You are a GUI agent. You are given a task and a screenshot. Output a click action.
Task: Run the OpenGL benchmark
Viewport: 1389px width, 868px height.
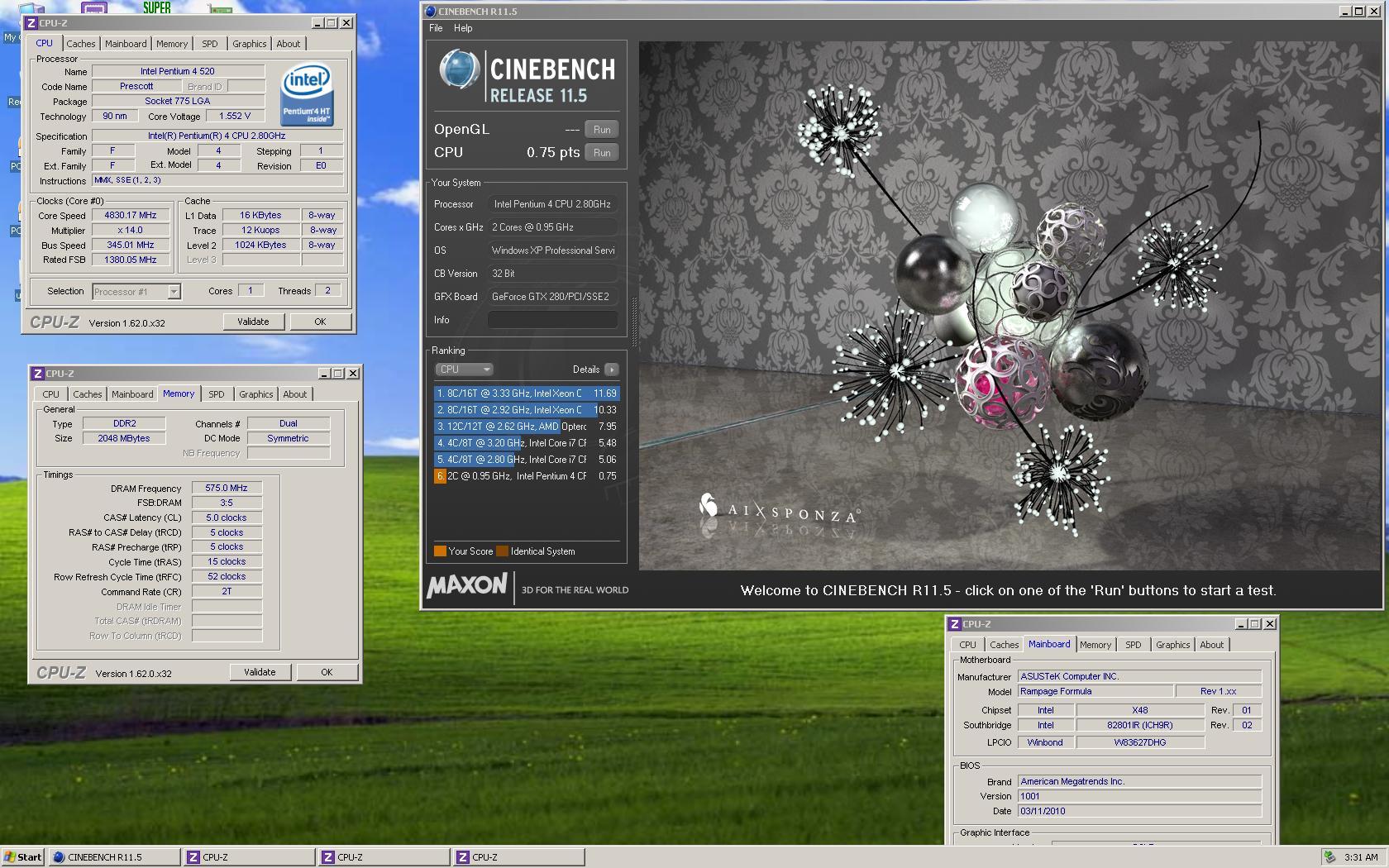point(602,130)
